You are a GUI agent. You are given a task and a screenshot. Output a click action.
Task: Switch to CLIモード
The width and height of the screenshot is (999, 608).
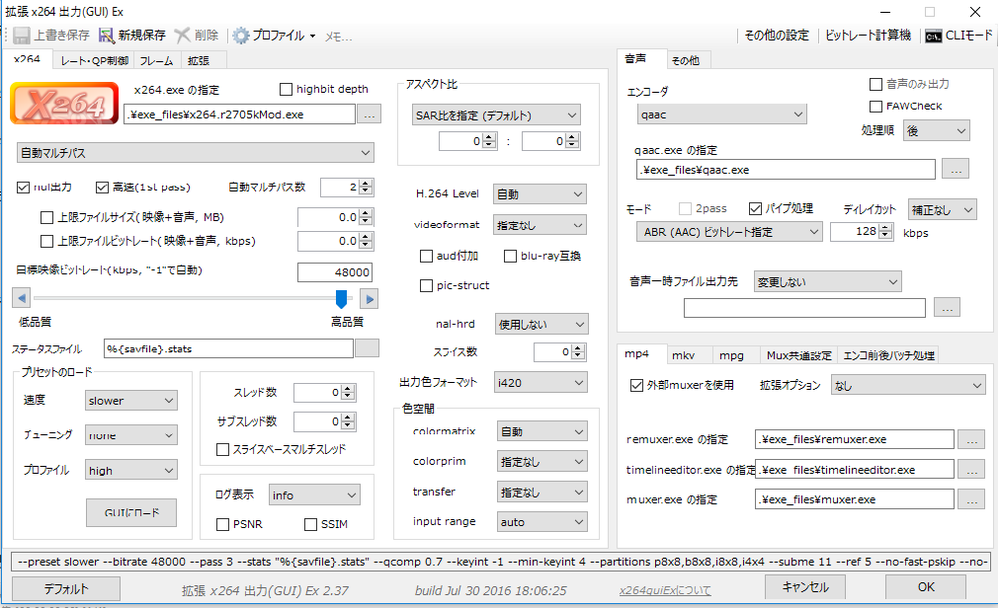(956, 35)
